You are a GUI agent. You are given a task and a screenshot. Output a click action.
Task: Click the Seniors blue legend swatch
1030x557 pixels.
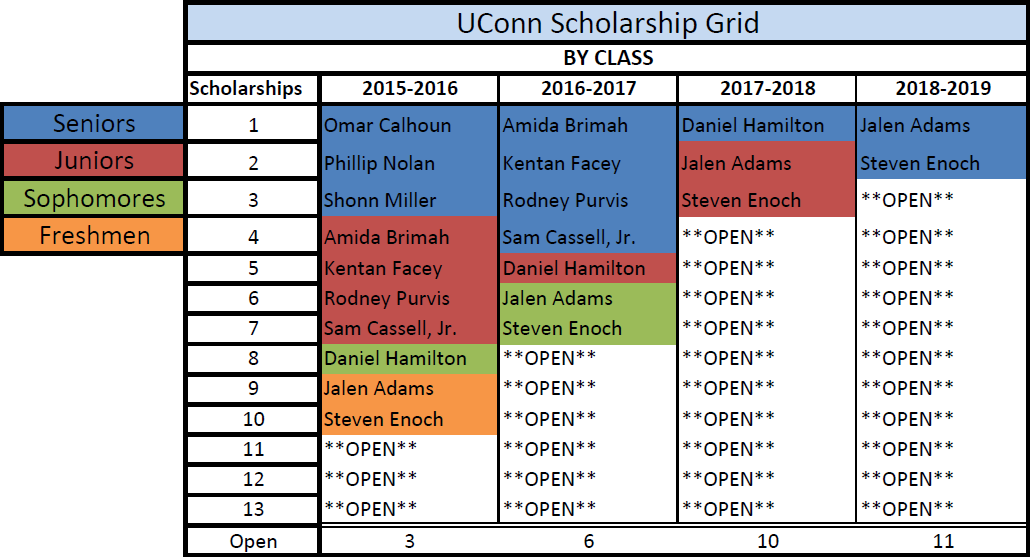(93, 123)
